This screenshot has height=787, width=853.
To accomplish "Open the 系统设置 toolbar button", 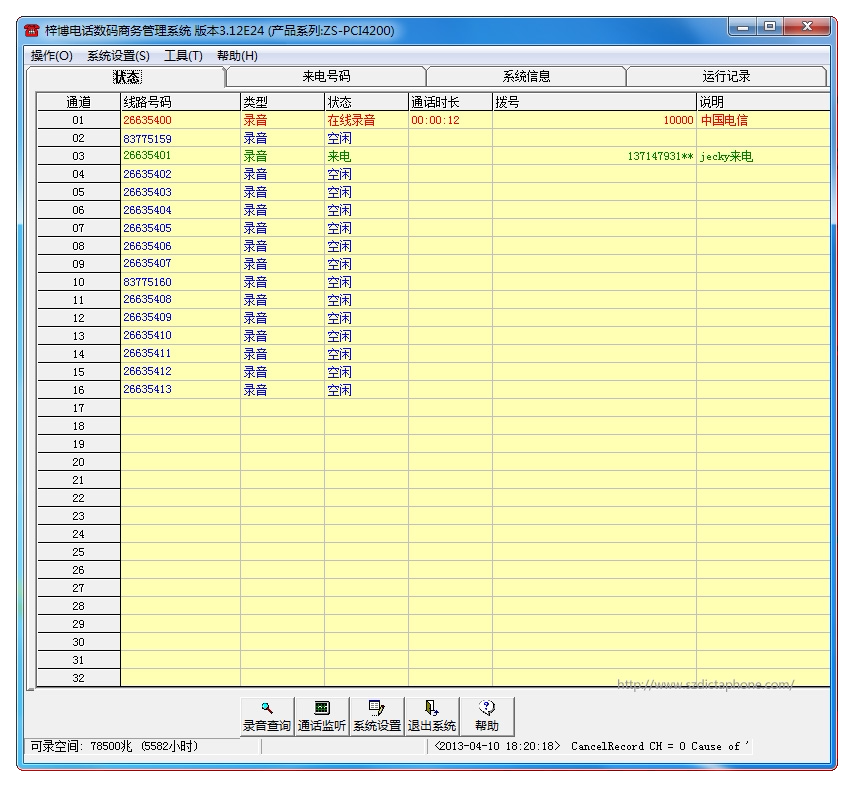I will coord(377,717).
